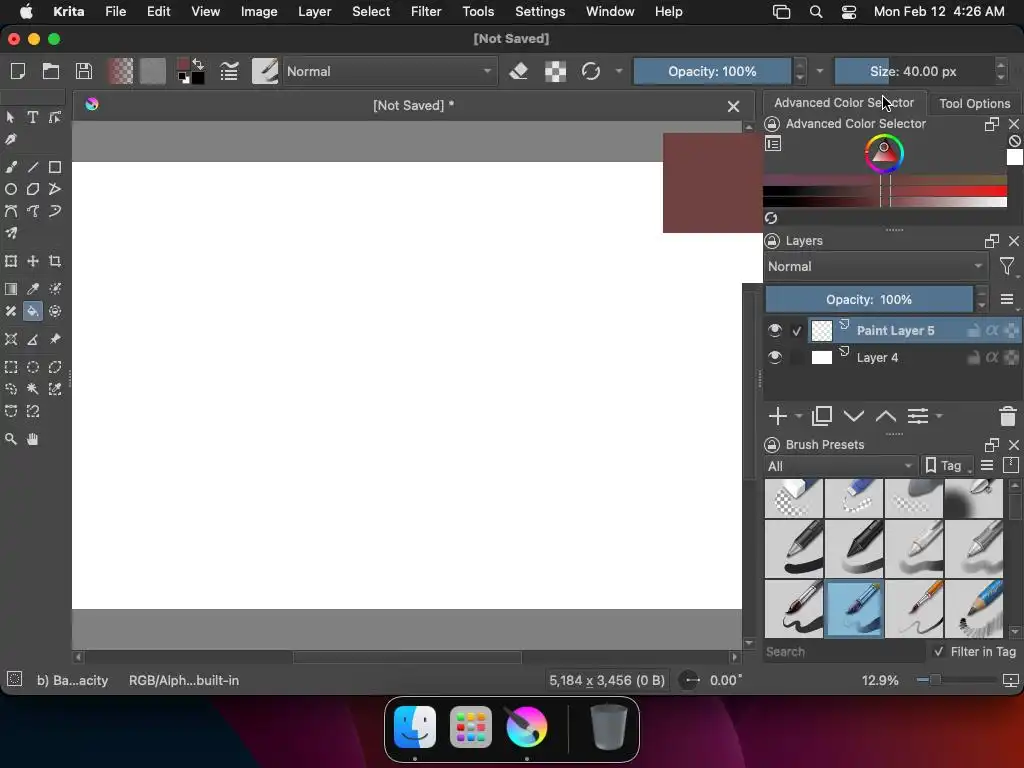Click the color wheel triangle selector

coord(884,153)
